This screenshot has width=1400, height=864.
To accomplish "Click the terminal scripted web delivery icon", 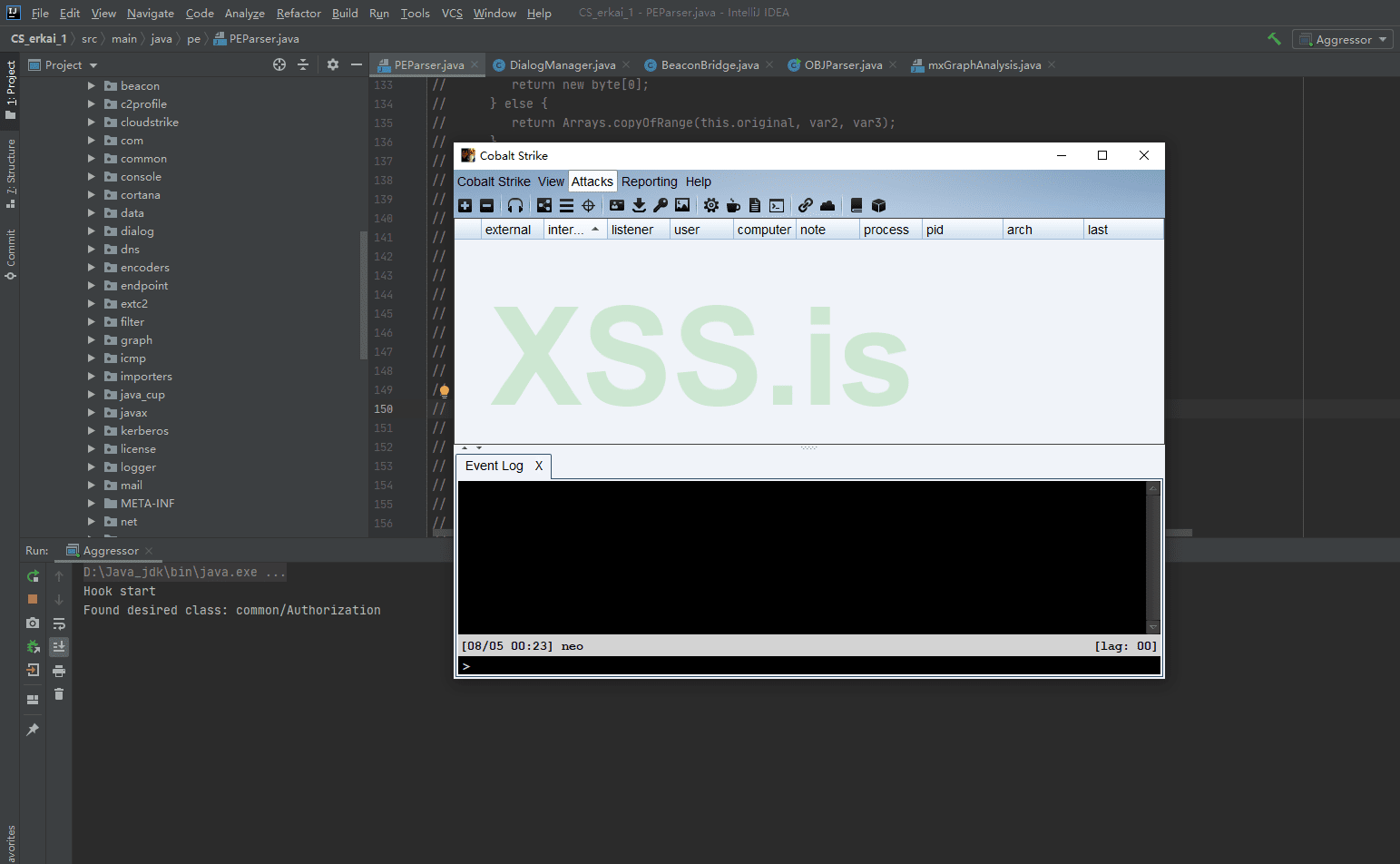I will [777, 206].
